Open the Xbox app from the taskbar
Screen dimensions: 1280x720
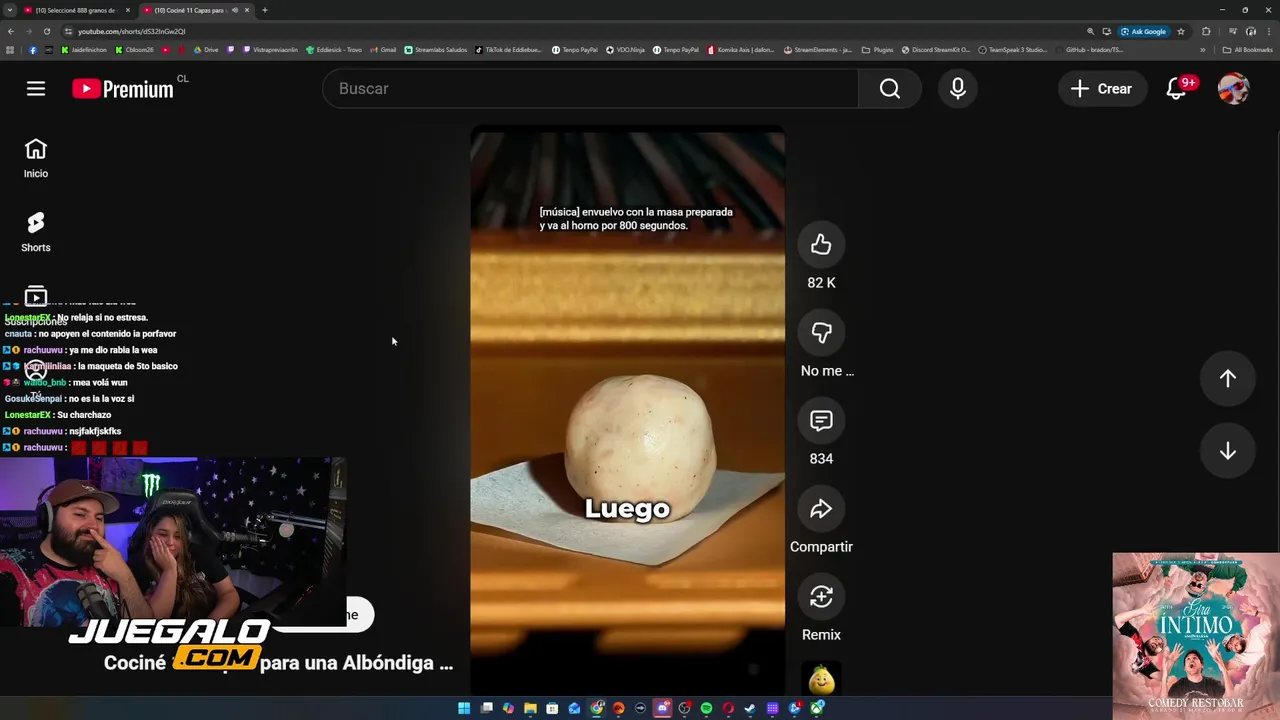pyautogui.click(x=817, y=708)
